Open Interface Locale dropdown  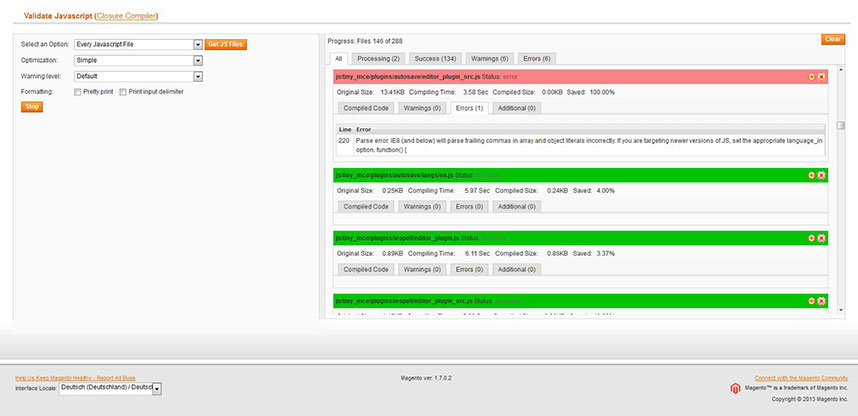pyautogui.click(x=110, y=389)
